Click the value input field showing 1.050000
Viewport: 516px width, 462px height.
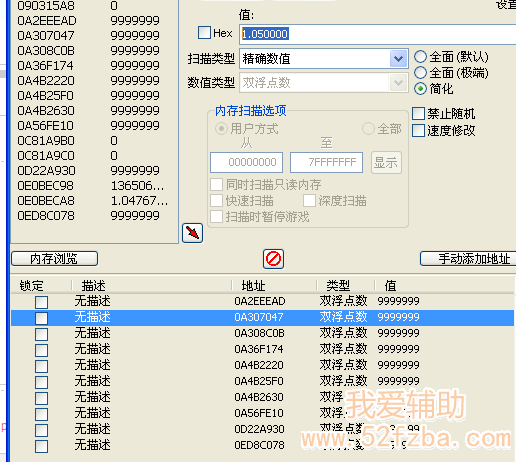click(x=377, y=34)
